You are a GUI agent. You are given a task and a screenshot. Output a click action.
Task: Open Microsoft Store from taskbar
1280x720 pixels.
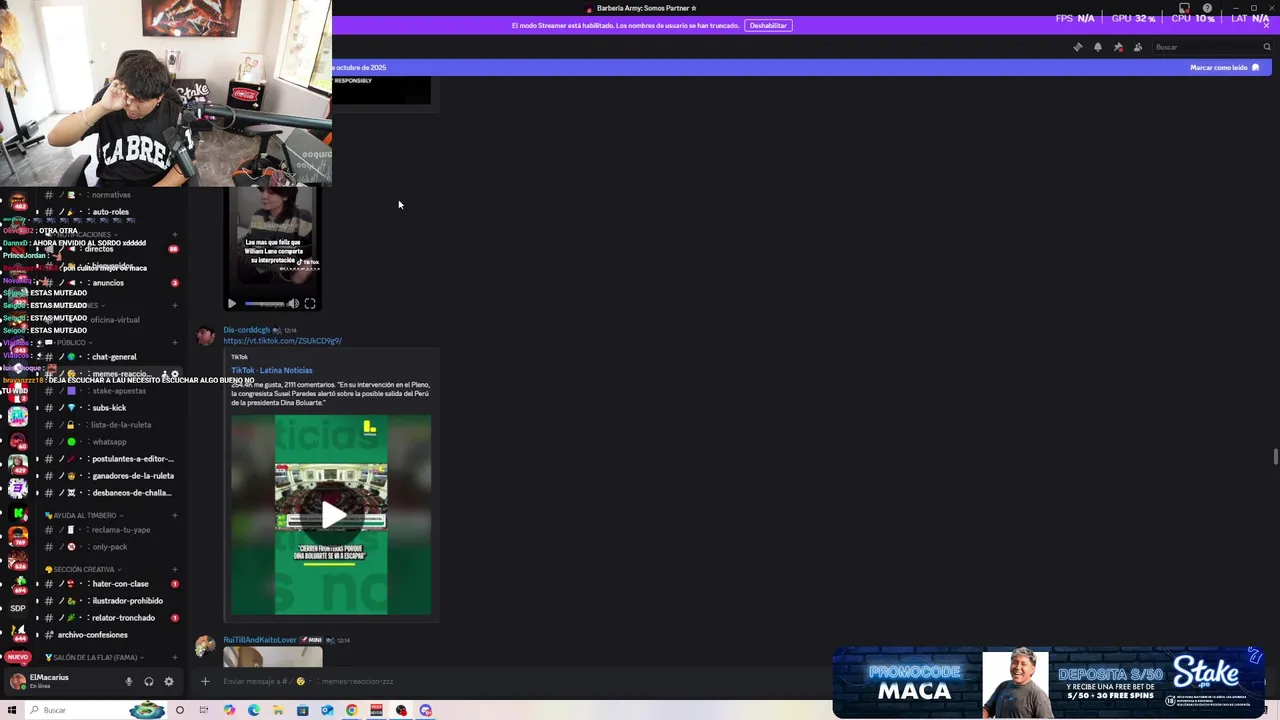pyautogui.click(x=302, y=710)
